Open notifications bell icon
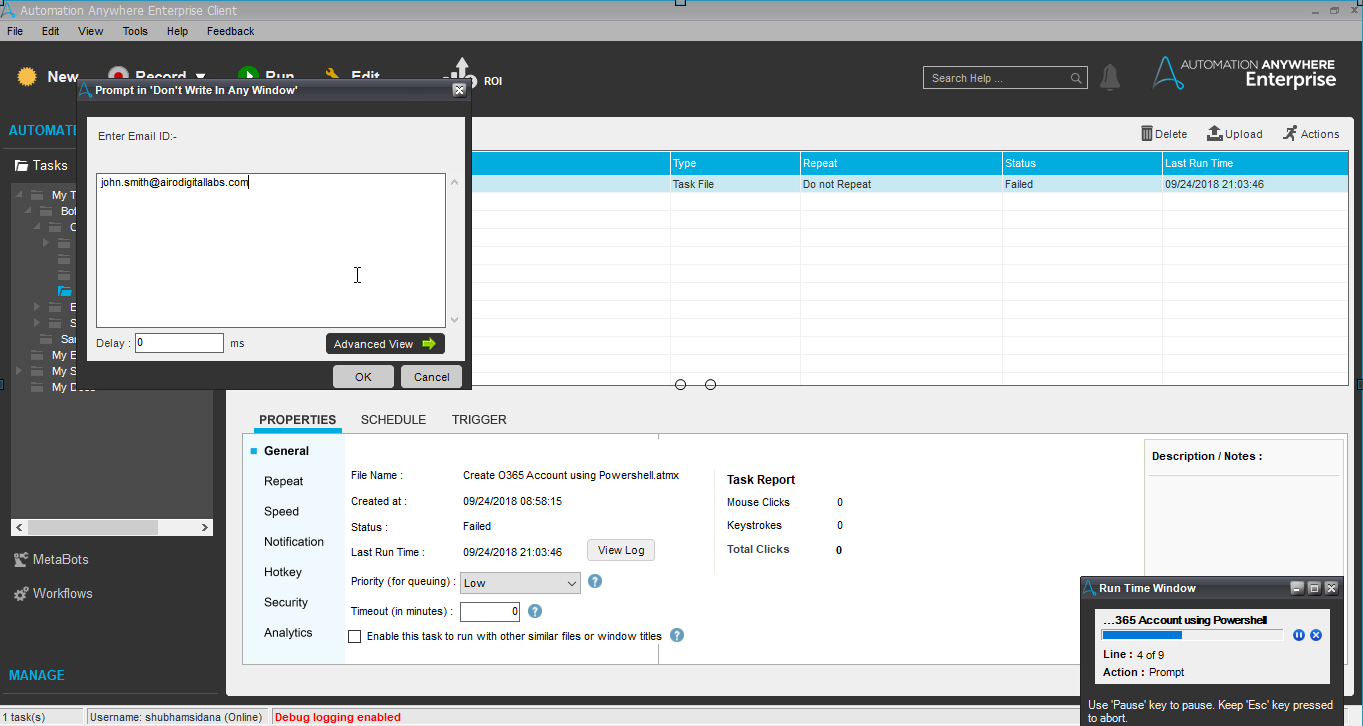The width and height of the screenshot is (1363, 726). tap(1110, 77)
